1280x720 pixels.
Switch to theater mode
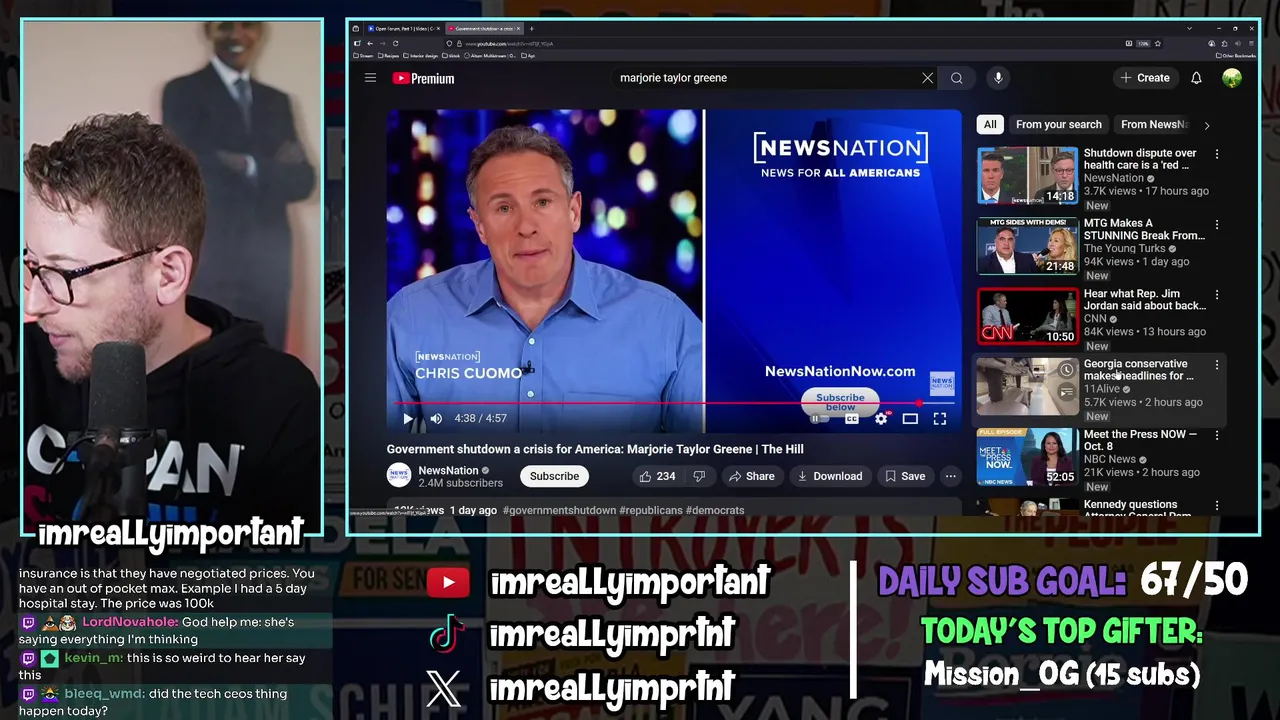(910, 419)
